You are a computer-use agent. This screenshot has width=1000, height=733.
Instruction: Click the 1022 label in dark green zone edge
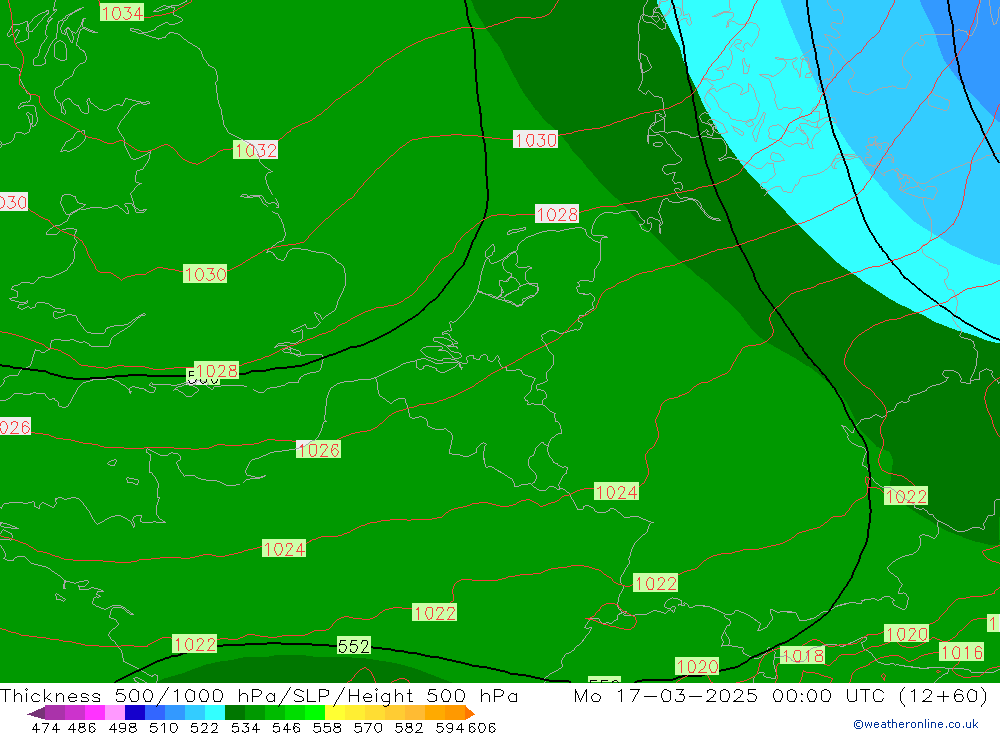(906, 496)
